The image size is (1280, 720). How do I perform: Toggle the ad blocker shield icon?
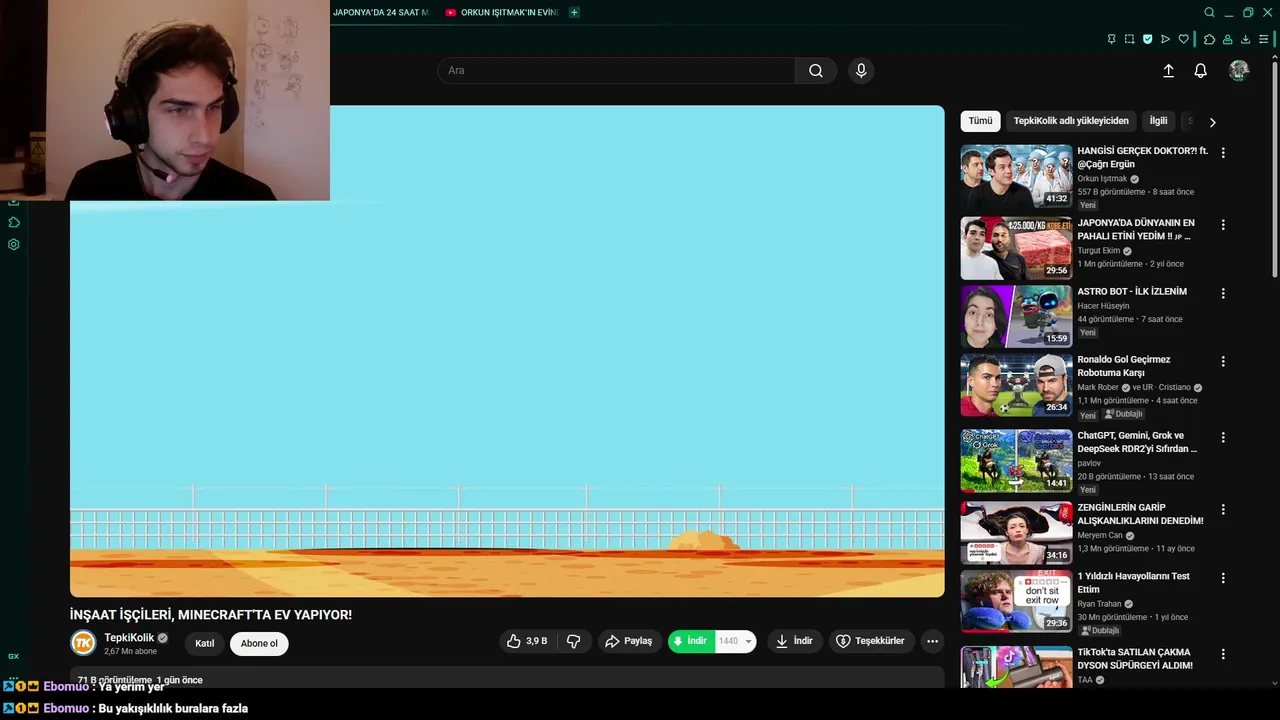point(1147,39)
